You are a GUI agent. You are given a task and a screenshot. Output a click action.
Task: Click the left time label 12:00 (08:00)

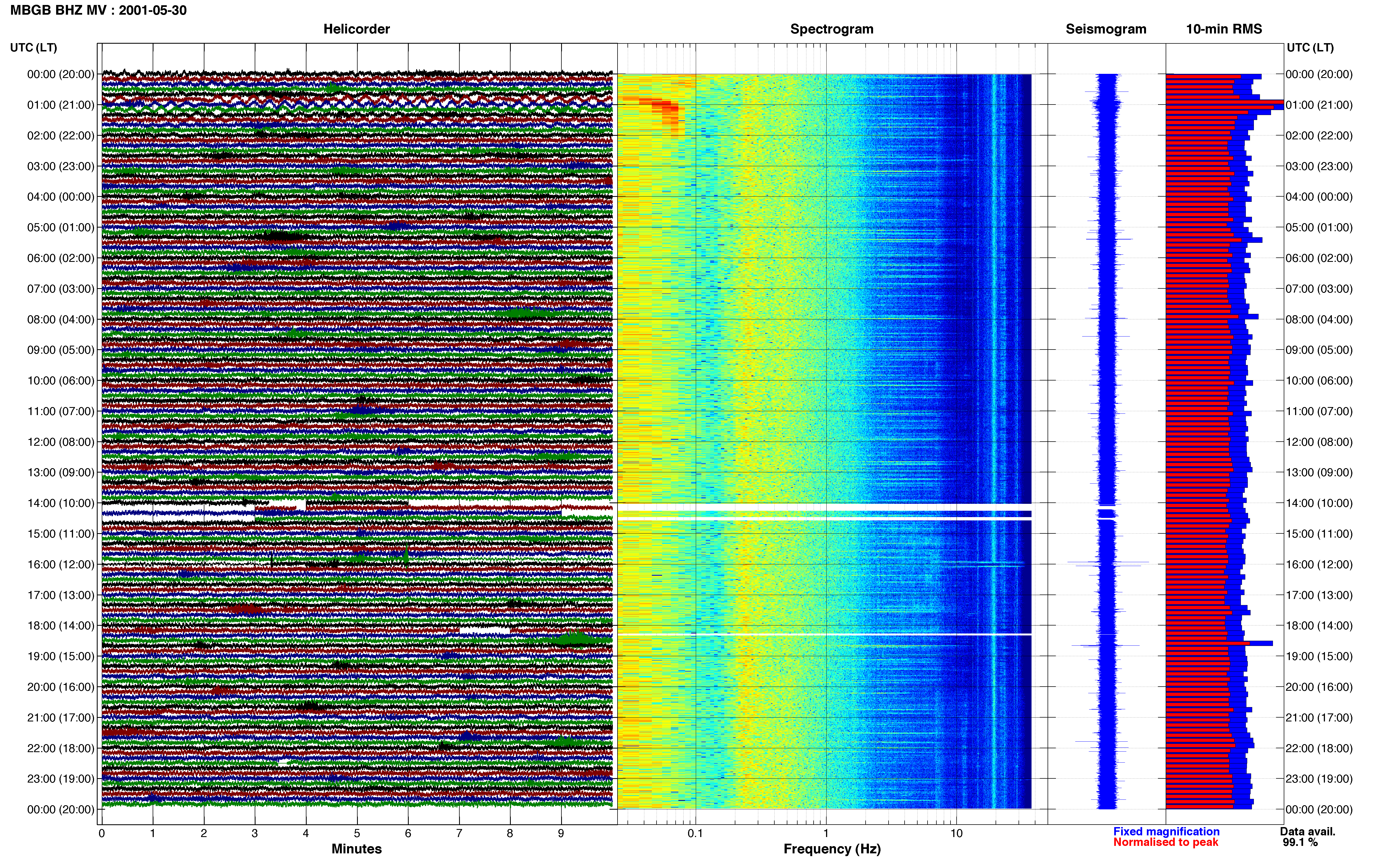point(61,442)
